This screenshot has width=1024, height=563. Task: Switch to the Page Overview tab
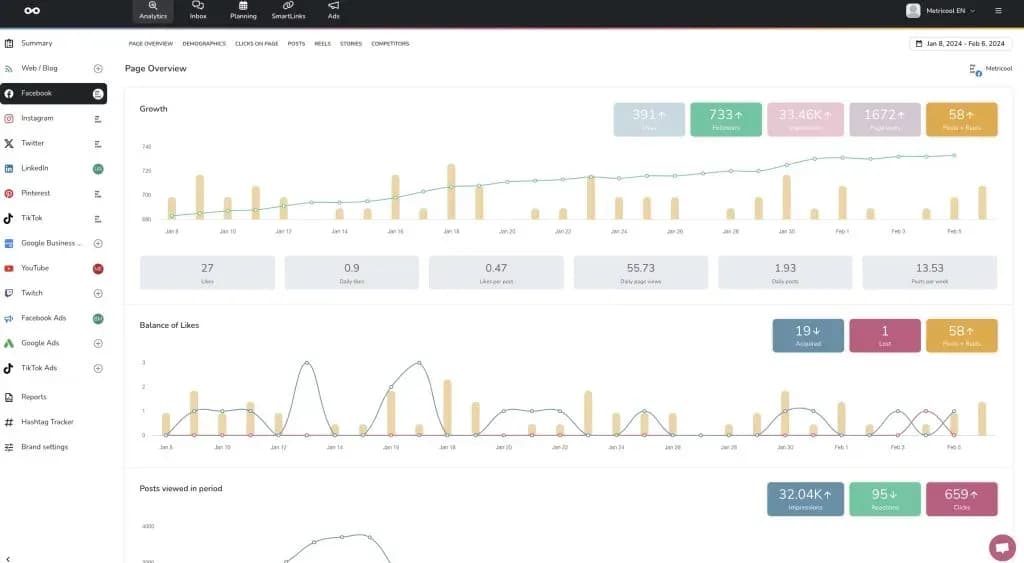[x=151, y=44]
